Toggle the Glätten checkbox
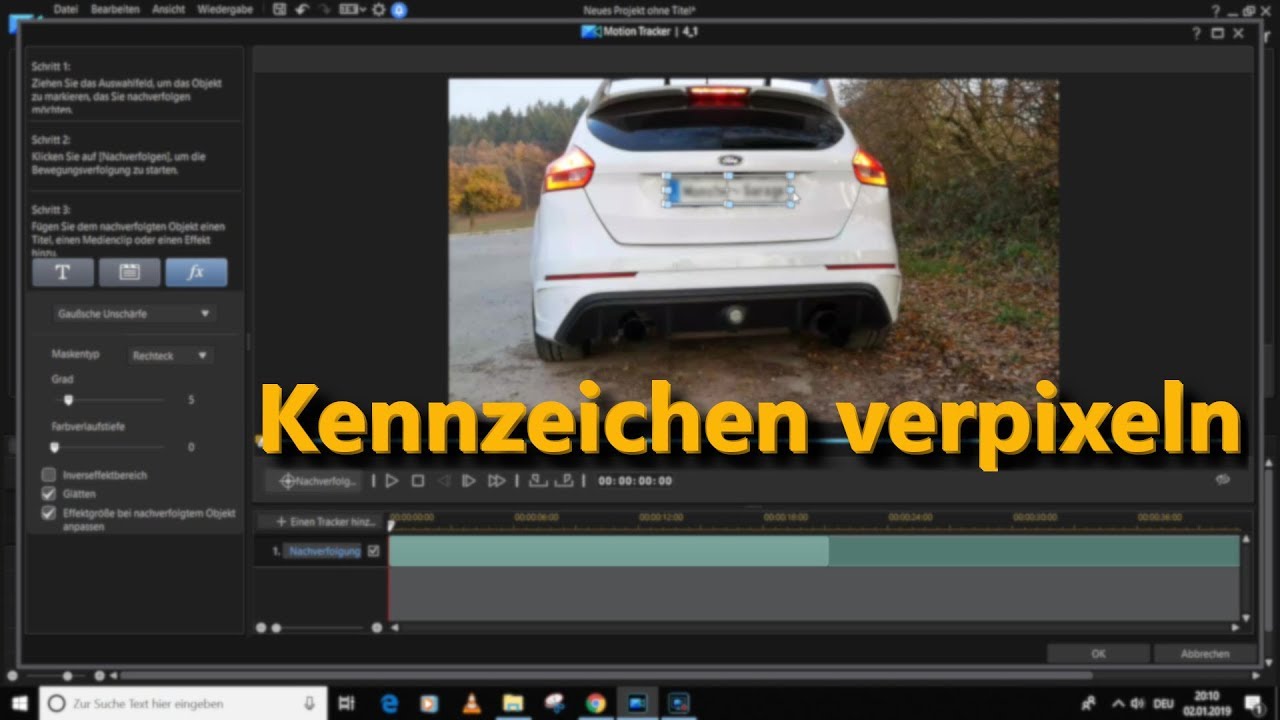 click(x=48, y=494)
